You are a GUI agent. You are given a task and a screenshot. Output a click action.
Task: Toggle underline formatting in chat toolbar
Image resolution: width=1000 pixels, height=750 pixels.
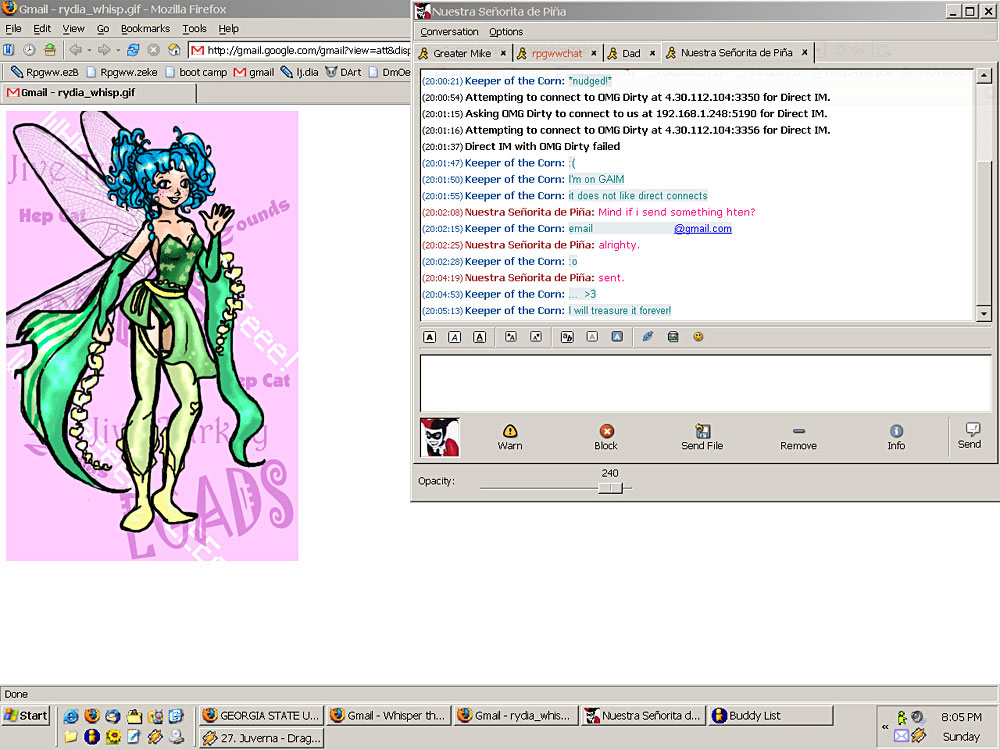480,337
